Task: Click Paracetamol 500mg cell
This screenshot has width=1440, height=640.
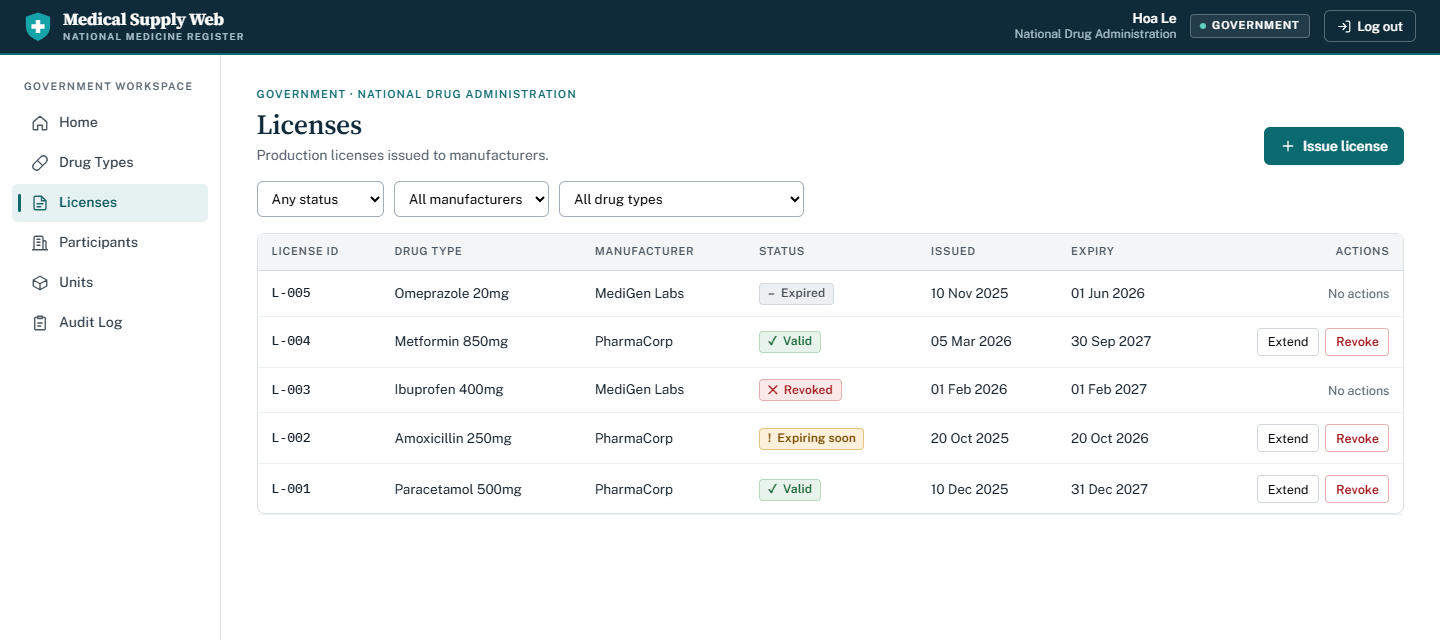Action: [458, 489]
